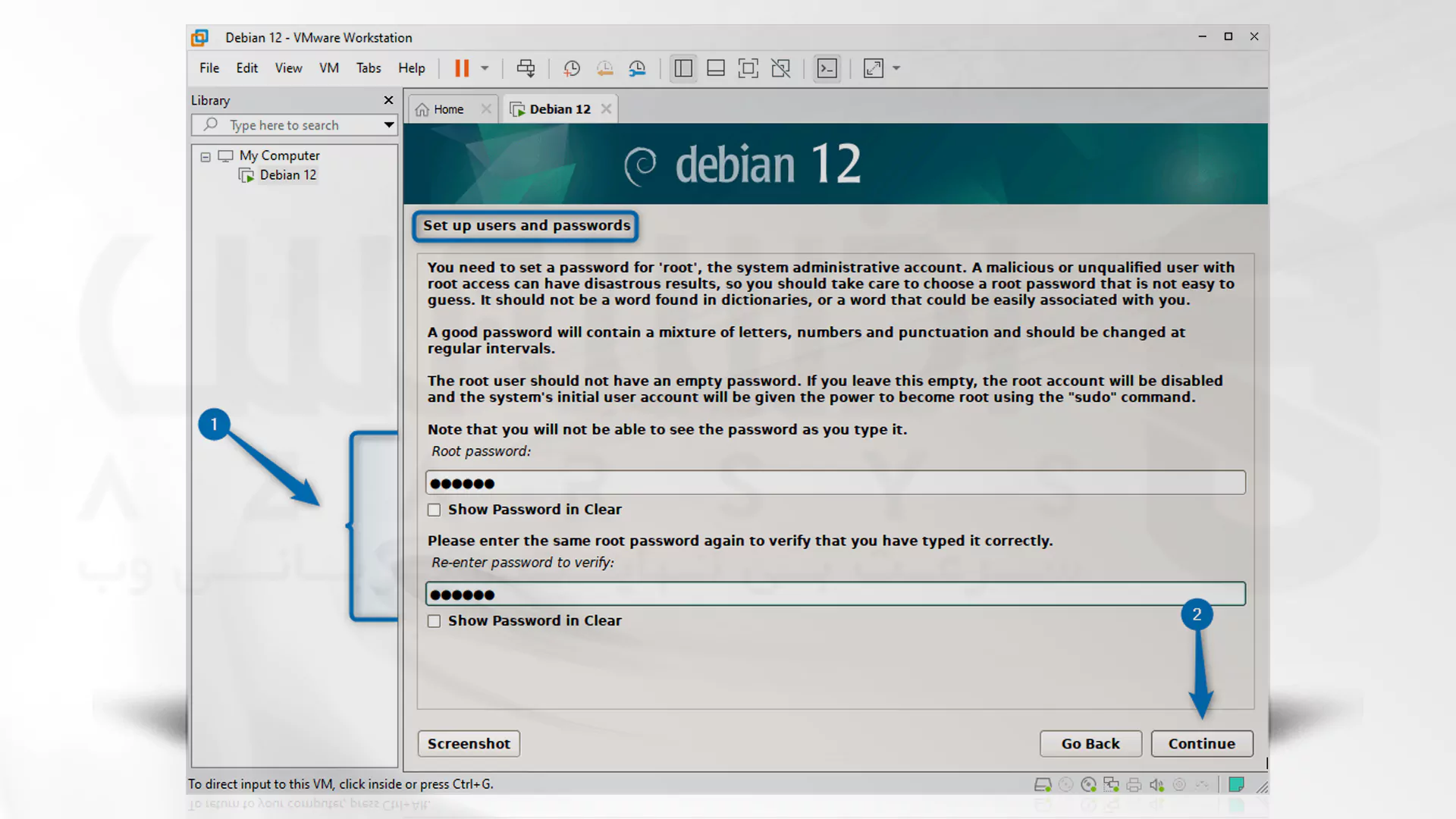Click the network adapter status icon
1456x819 pixels.
click(1112, 785)
